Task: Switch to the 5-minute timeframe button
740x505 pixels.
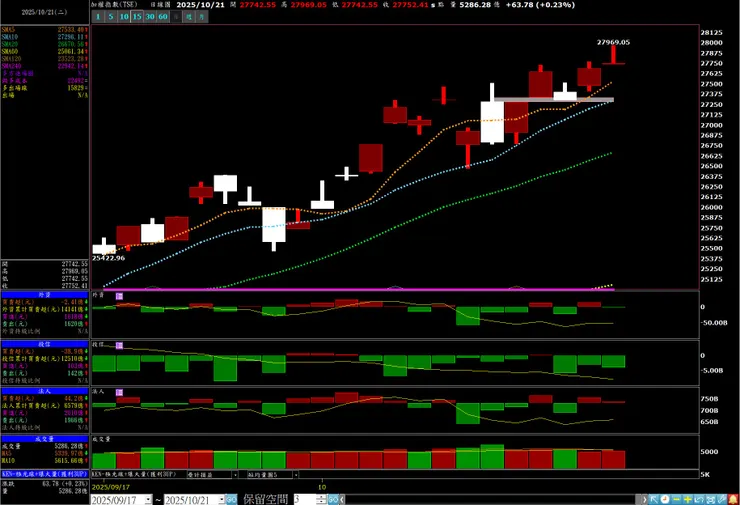Action: coord(110,17)
